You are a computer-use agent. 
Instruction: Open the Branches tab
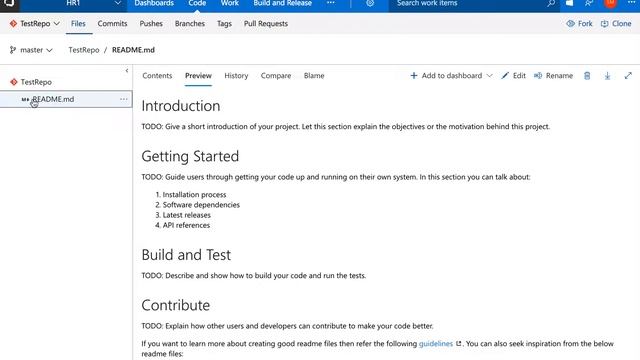click(190, 24)
